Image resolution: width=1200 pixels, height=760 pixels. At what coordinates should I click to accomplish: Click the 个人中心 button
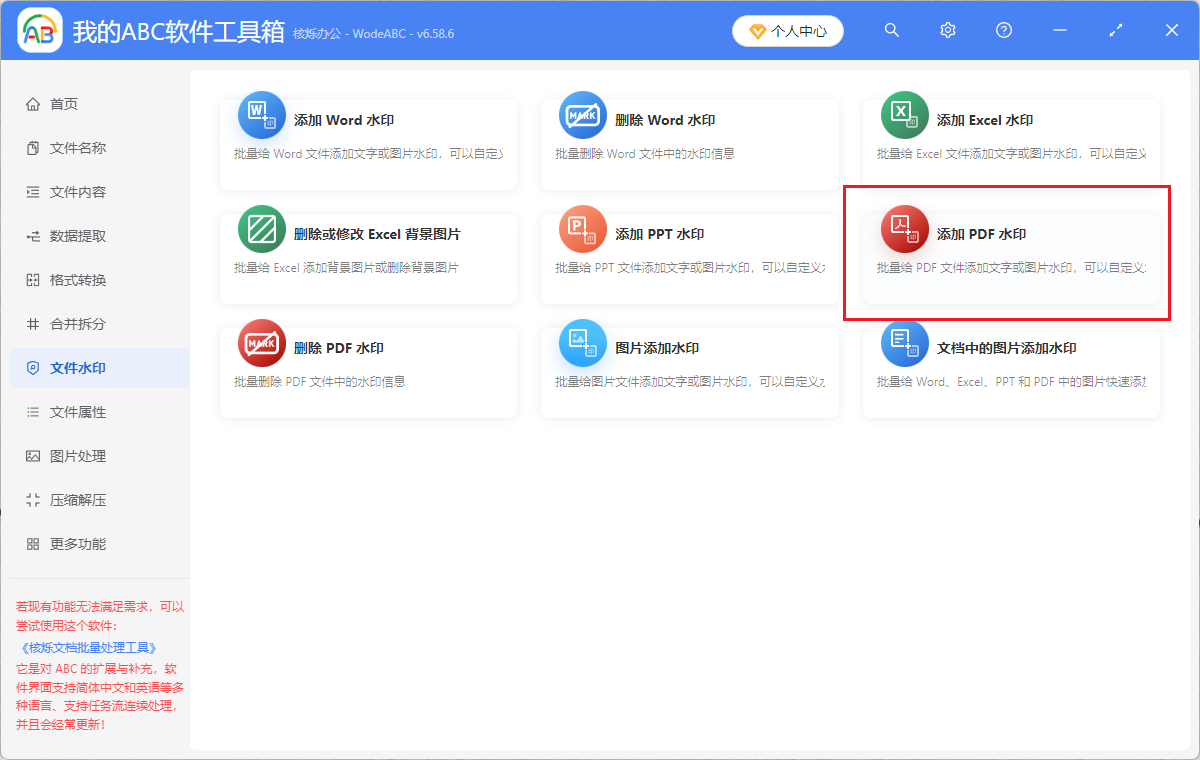[788, 31]
